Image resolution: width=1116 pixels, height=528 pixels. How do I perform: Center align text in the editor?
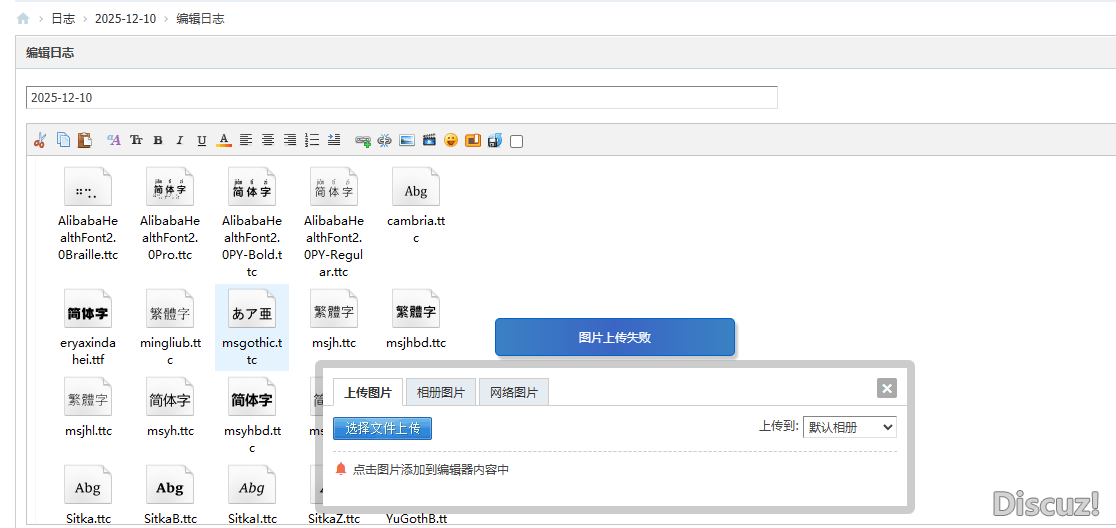coord(268,140)
